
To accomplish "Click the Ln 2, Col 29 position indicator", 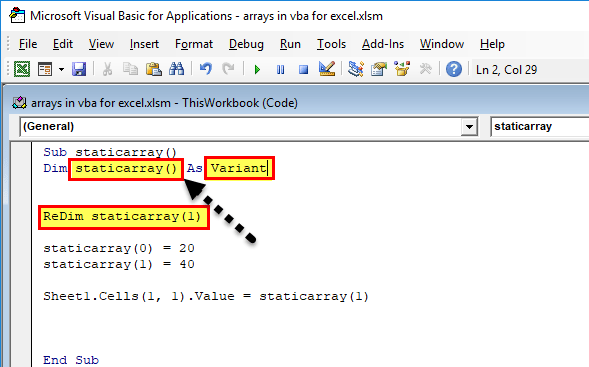I will [507, 70].
